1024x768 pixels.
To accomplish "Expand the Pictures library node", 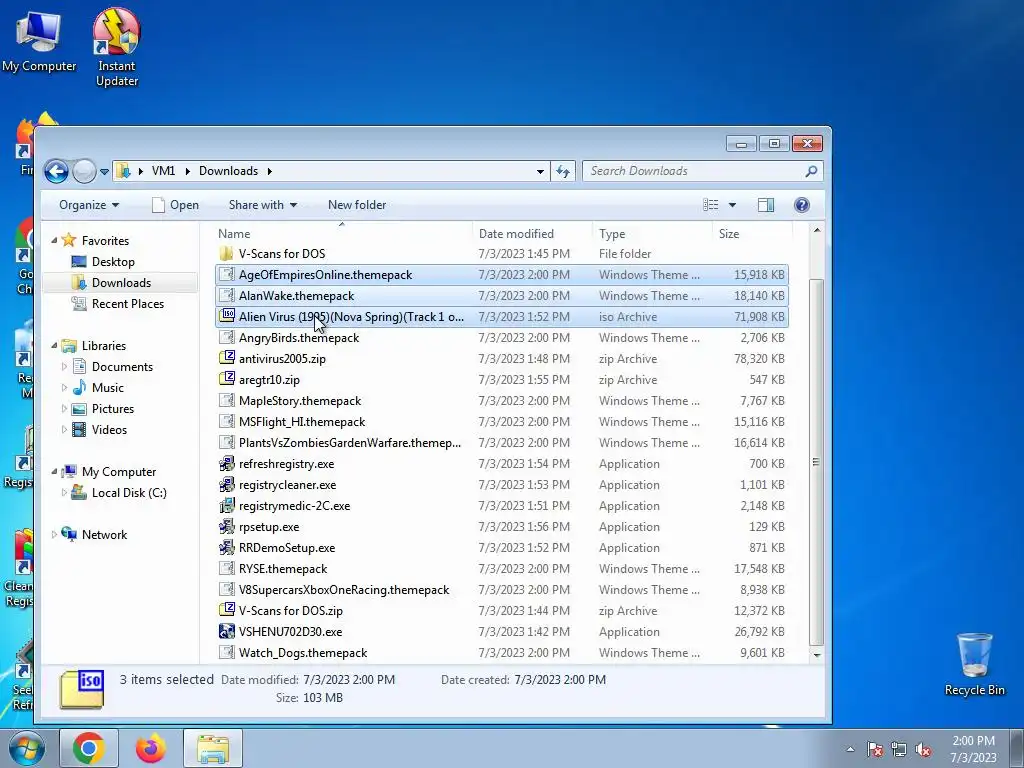I will tap(64, 409).
